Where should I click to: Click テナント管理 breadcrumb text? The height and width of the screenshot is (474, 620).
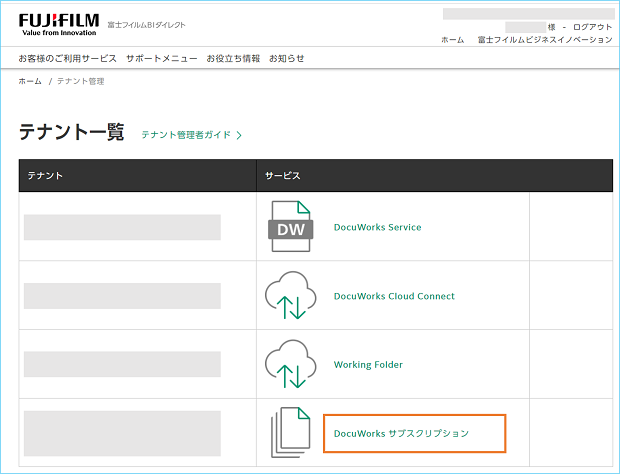click(x=81, y=81)
